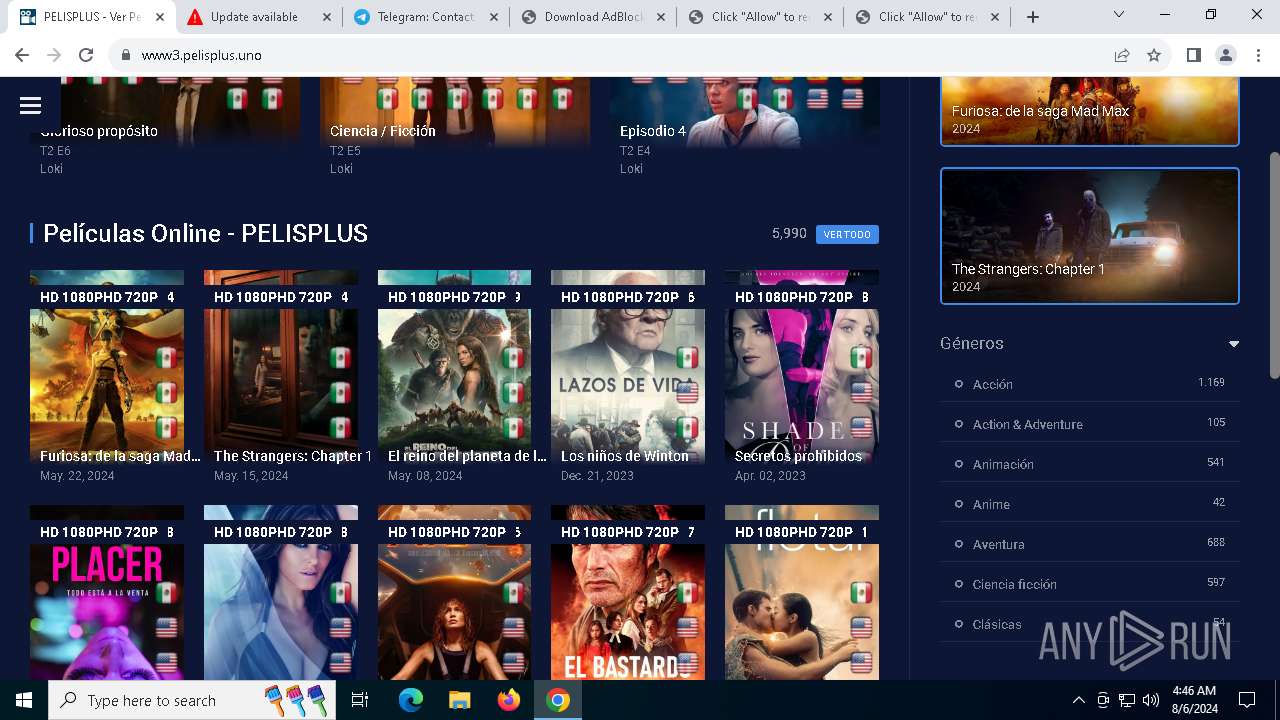Open the PLACER movie poster

(x=107, y=592)
